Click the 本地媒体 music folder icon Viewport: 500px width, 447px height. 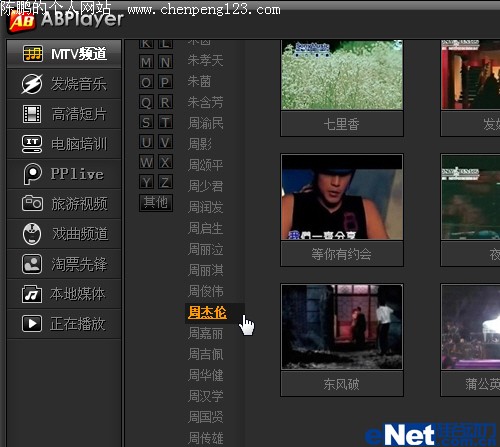point(32,294)
